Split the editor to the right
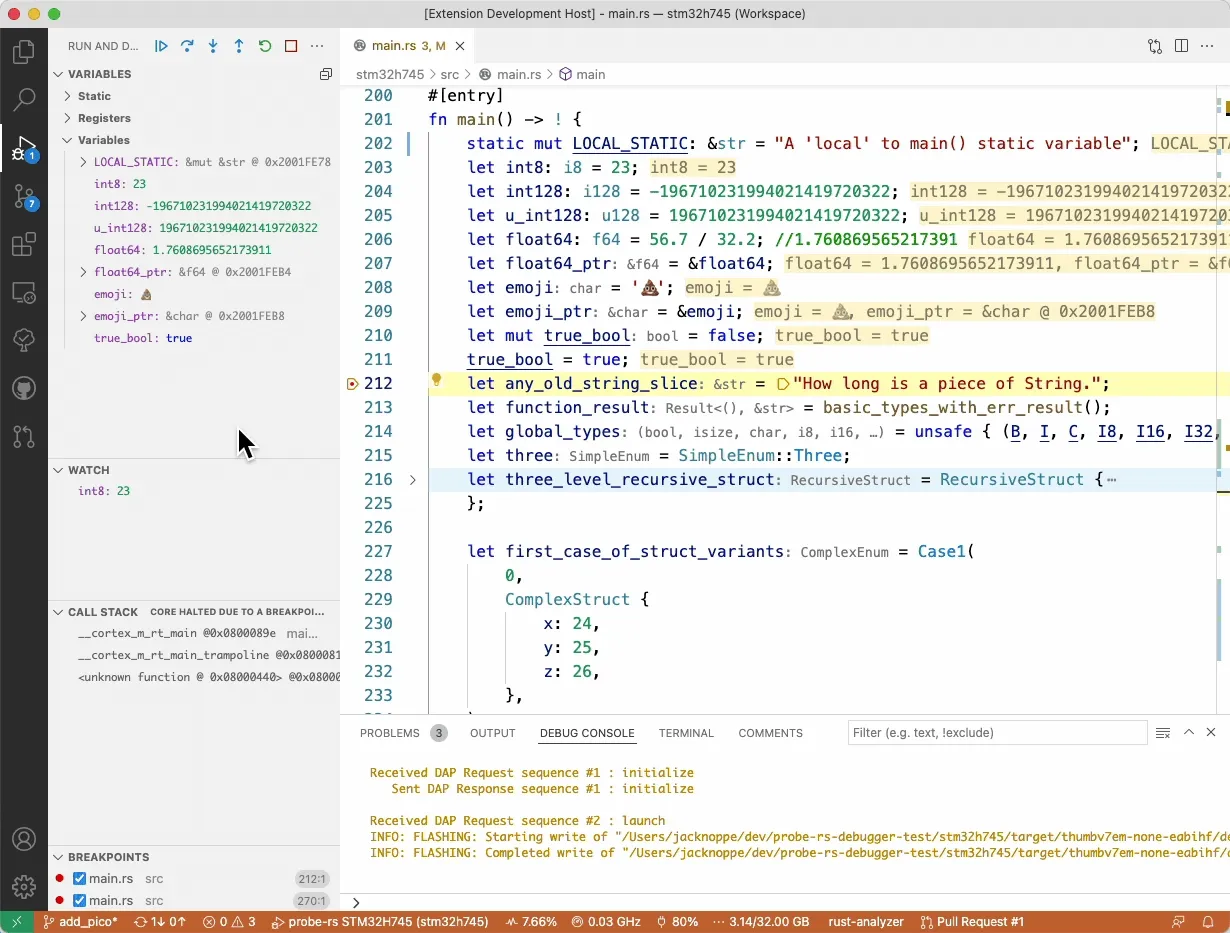This screenshot has height=933, width=1230. click(1181, 46)
